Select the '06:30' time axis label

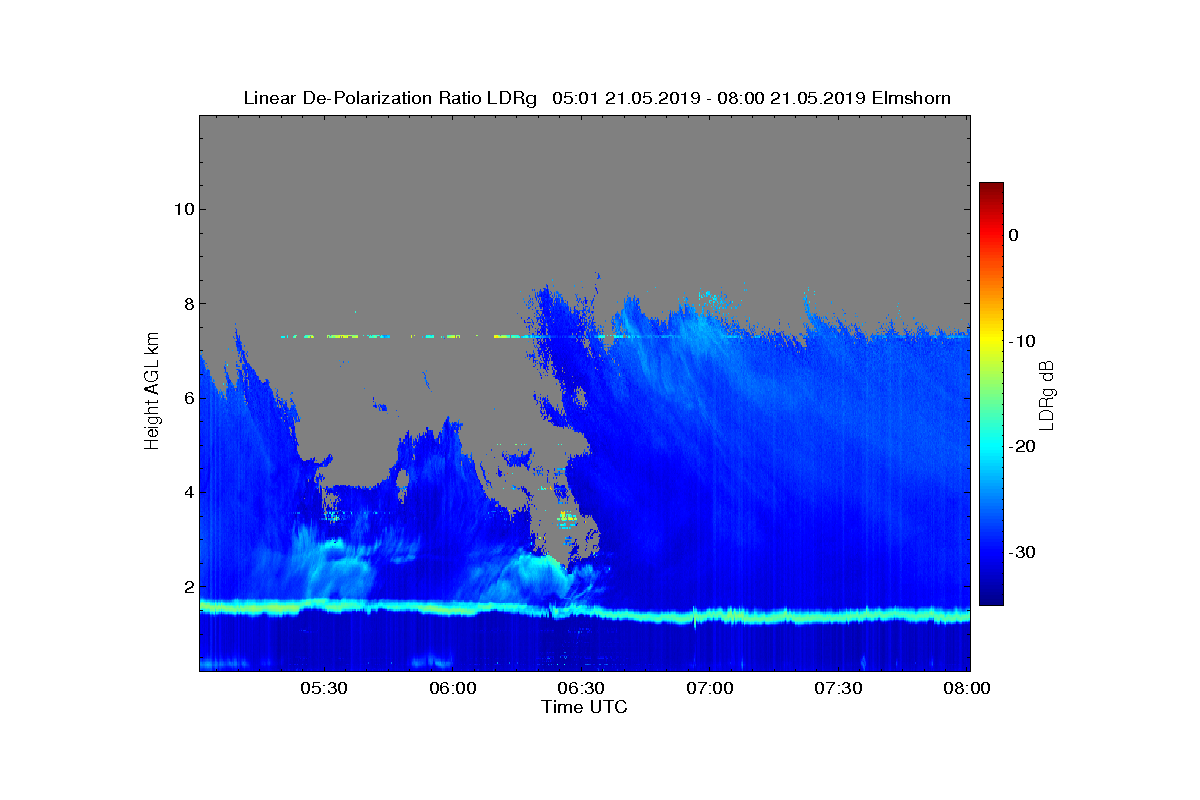[581, 689]
